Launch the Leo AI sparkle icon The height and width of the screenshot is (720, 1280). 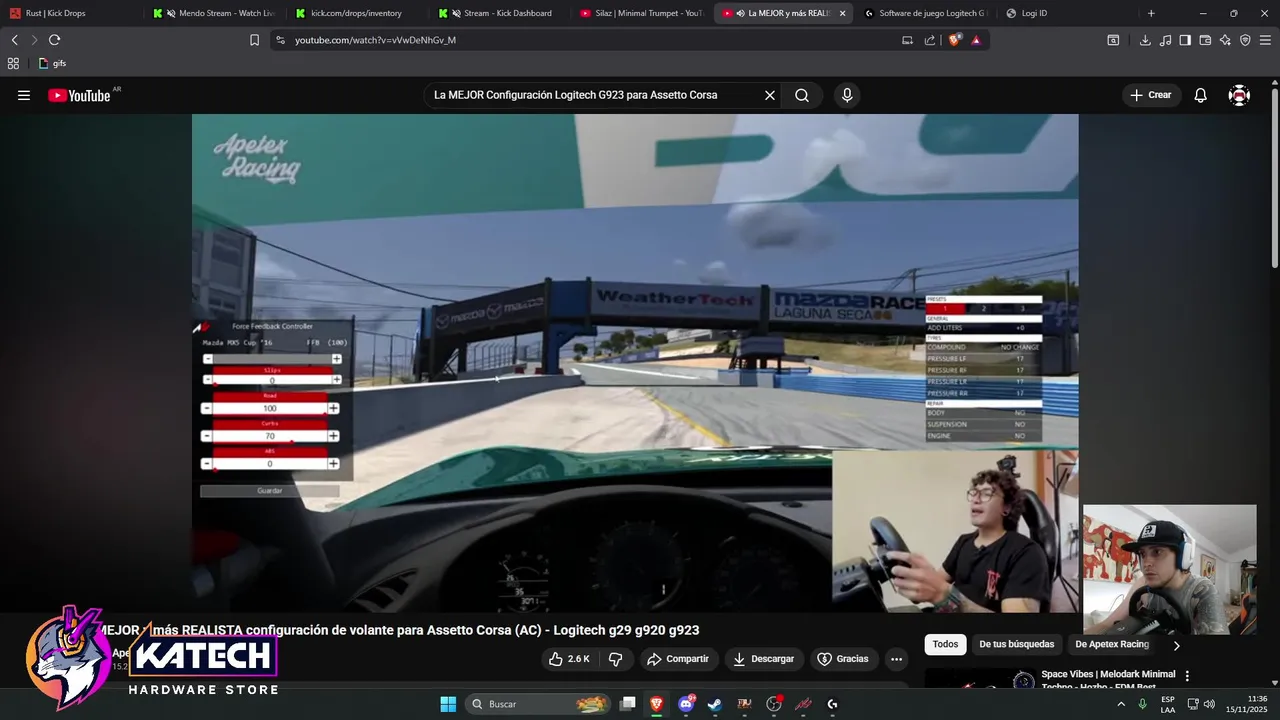click(1225, 40)
